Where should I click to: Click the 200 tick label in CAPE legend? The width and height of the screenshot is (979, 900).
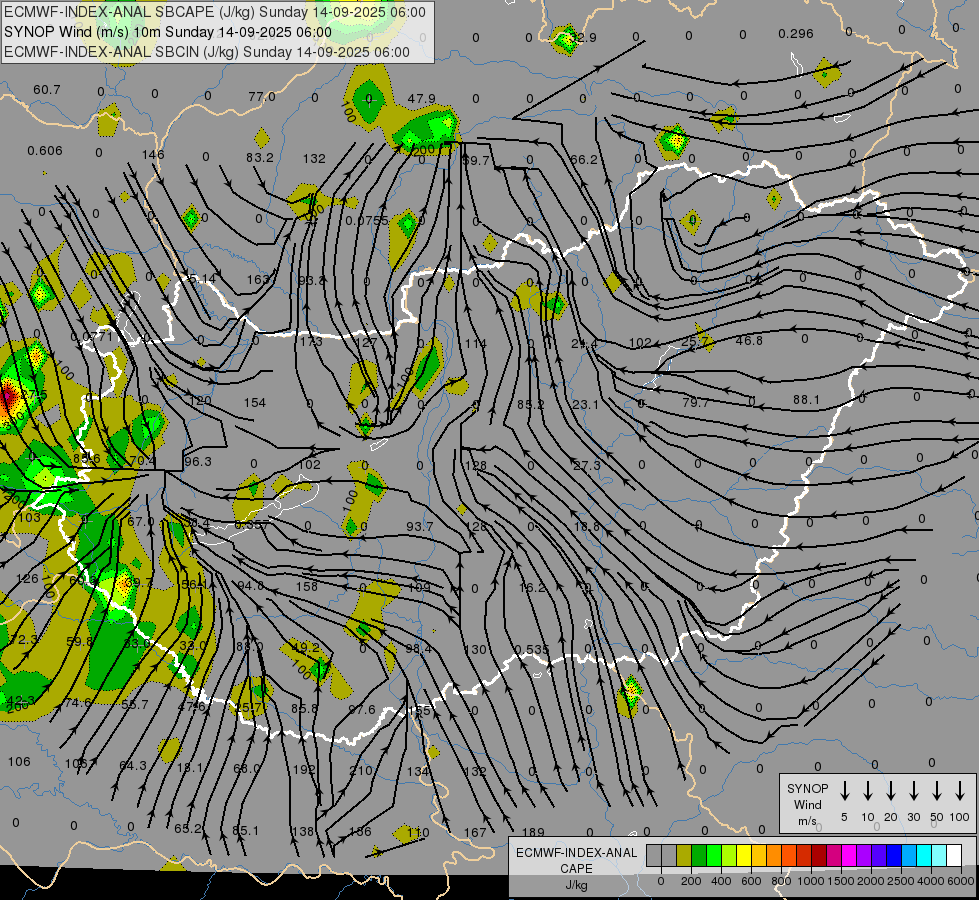691,881
